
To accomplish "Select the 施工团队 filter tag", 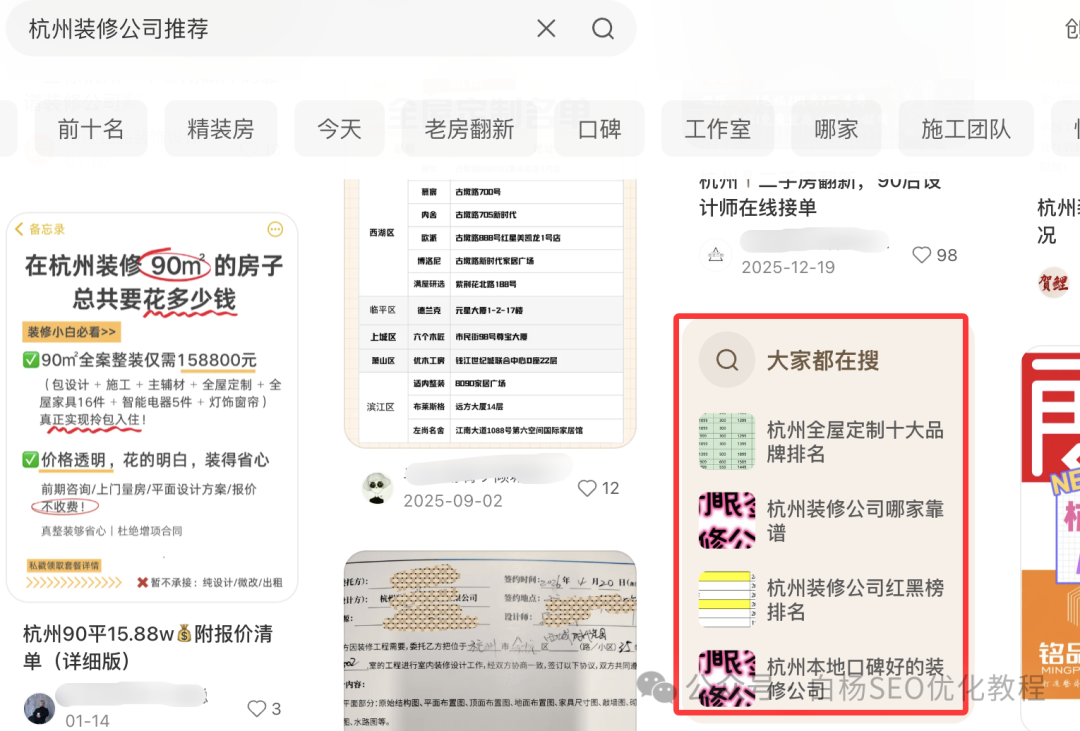I will click(965, 129).
